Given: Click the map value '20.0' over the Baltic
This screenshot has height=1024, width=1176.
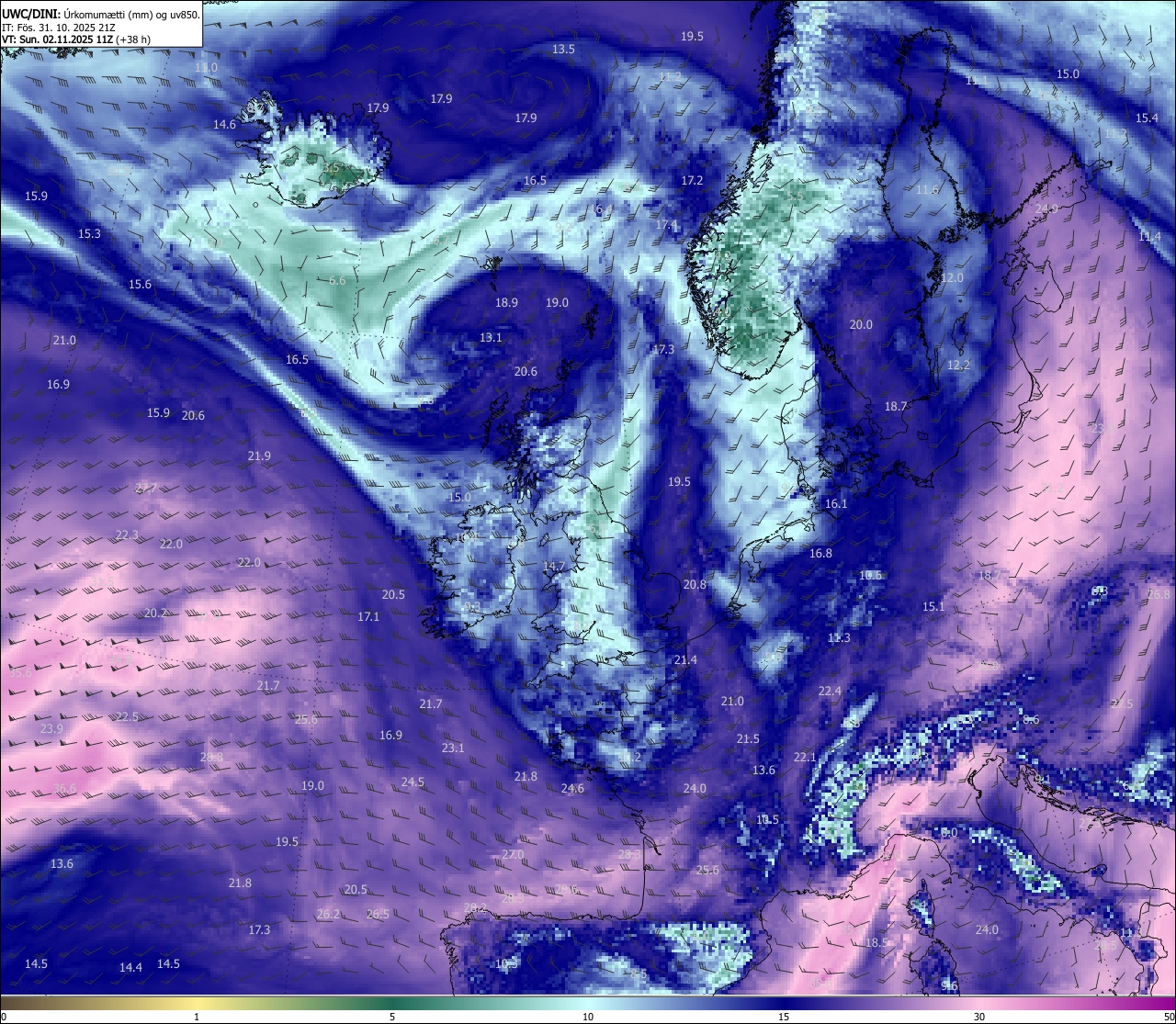Looking at the screenshot, I should (861, 324).
